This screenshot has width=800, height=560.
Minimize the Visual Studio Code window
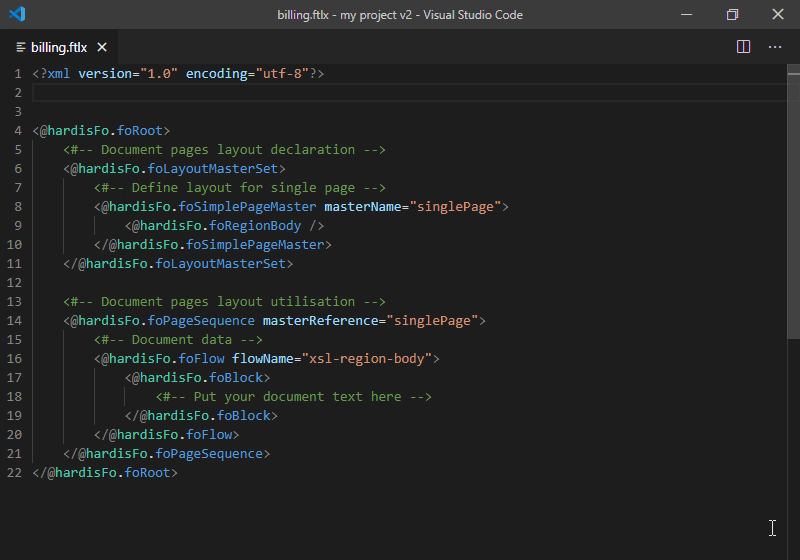tap(687, 14)
